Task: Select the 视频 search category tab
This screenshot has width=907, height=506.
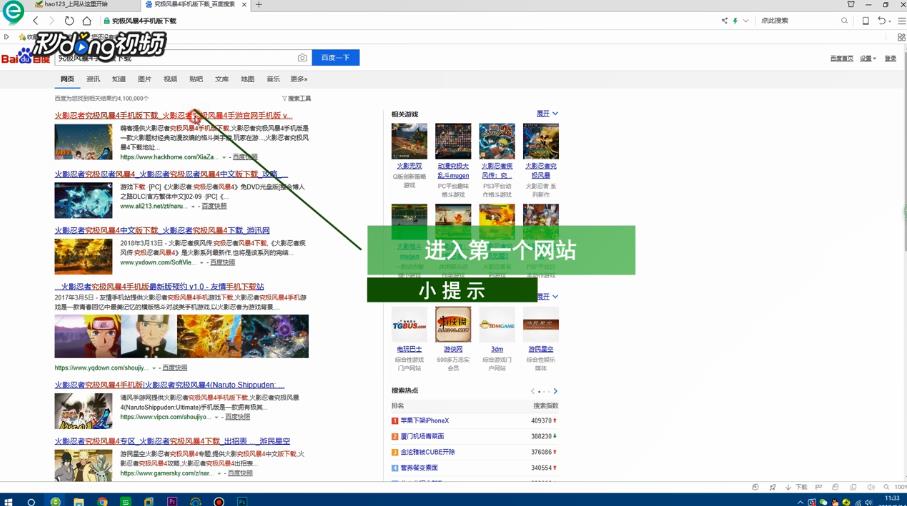Action: (170, 79)
